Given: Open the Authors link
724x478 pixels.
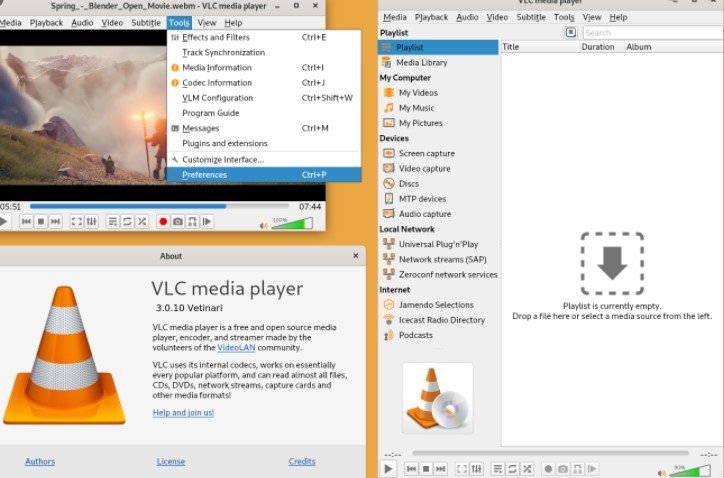Looking at the screenshot, I should coord(40,461).
